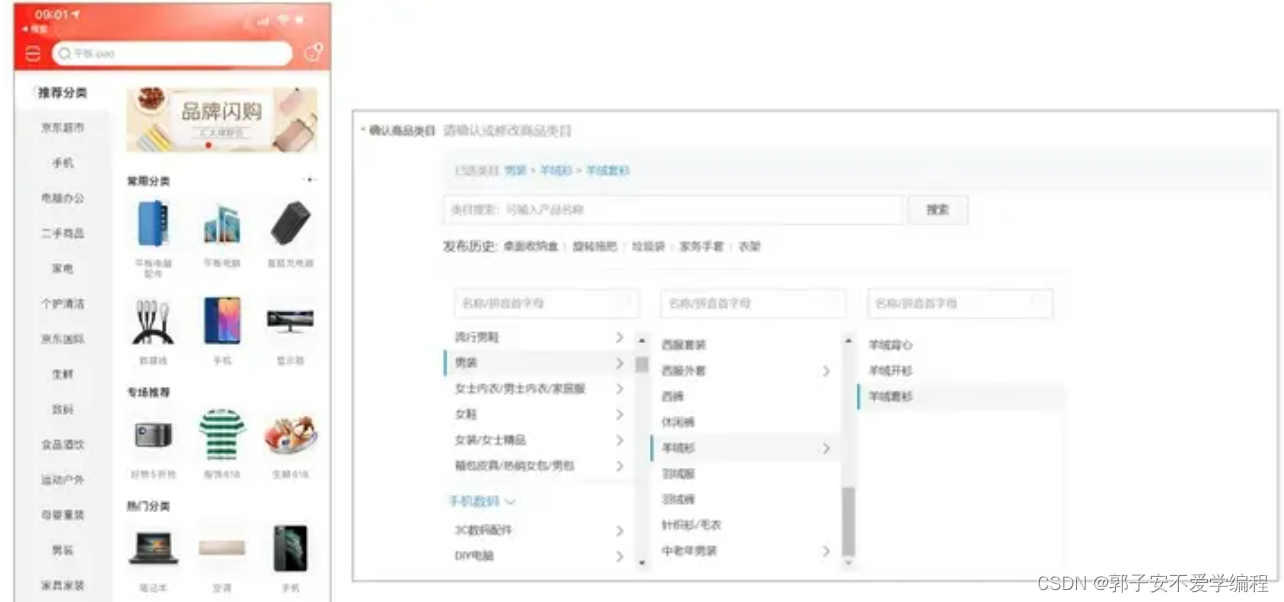Select 休闲裤 in second column
The image size is (1284, 602).
click(x=678, y=422)
